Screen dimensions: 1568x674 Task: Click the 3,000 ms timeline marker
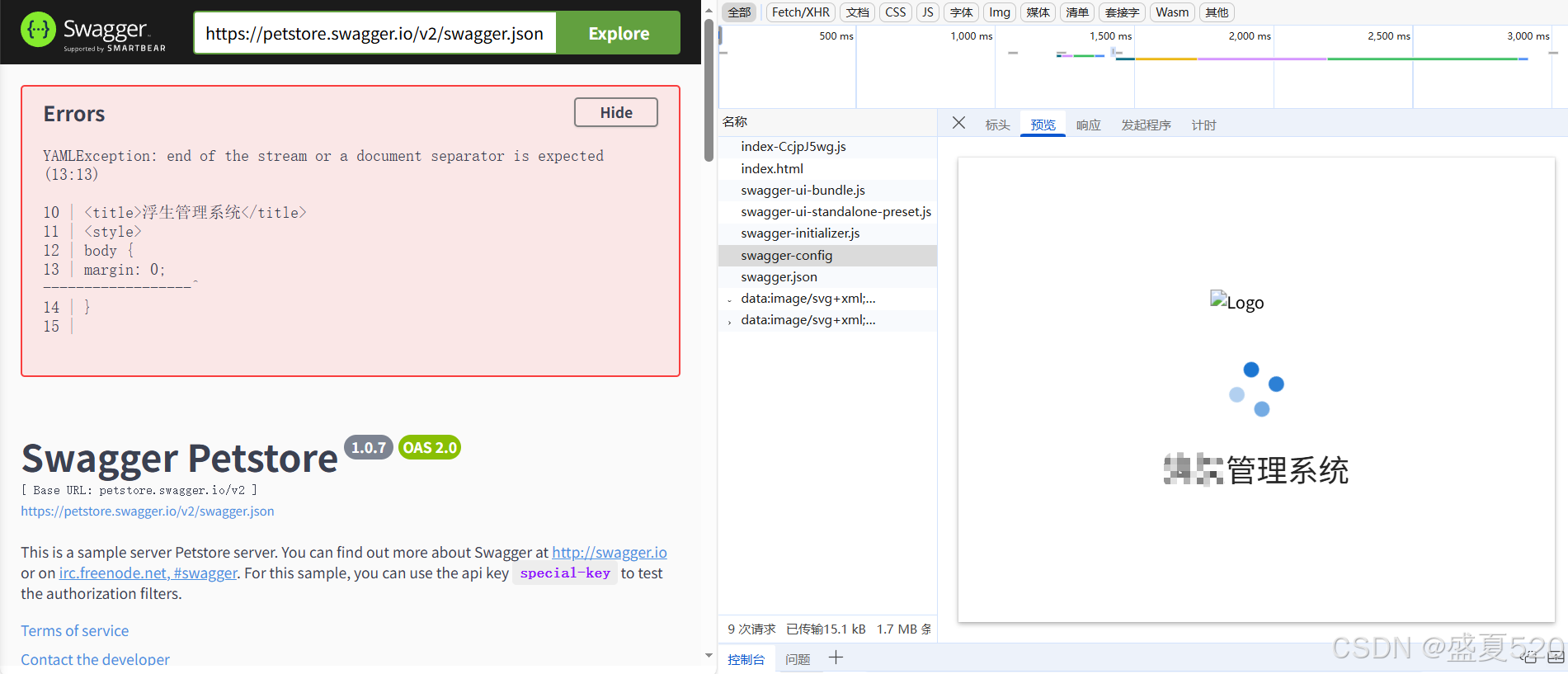(x=1528, y=36)
